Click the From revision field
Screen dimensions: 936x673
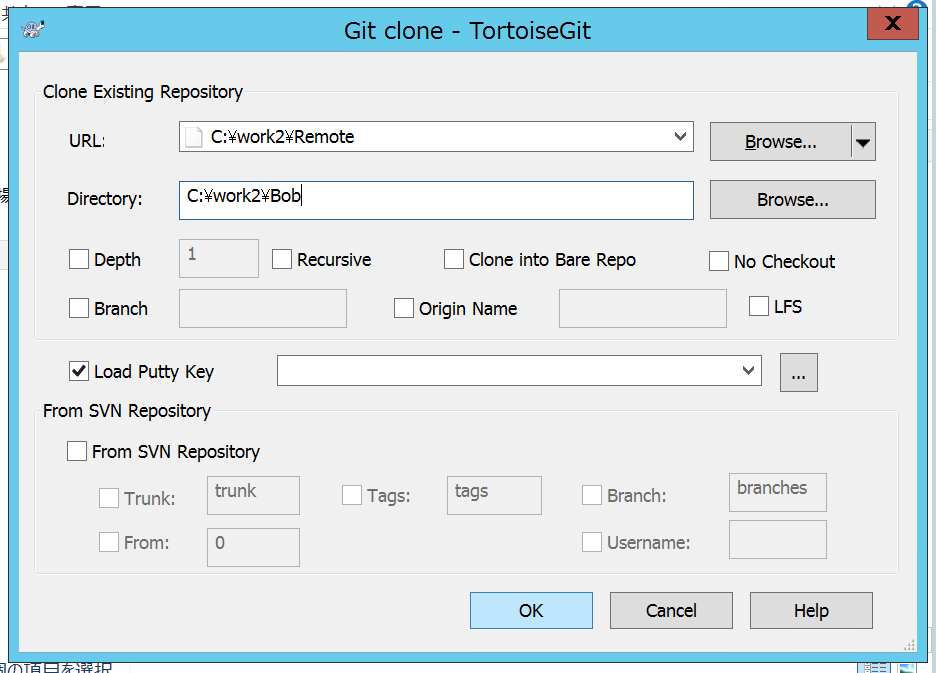click(253, 547)
